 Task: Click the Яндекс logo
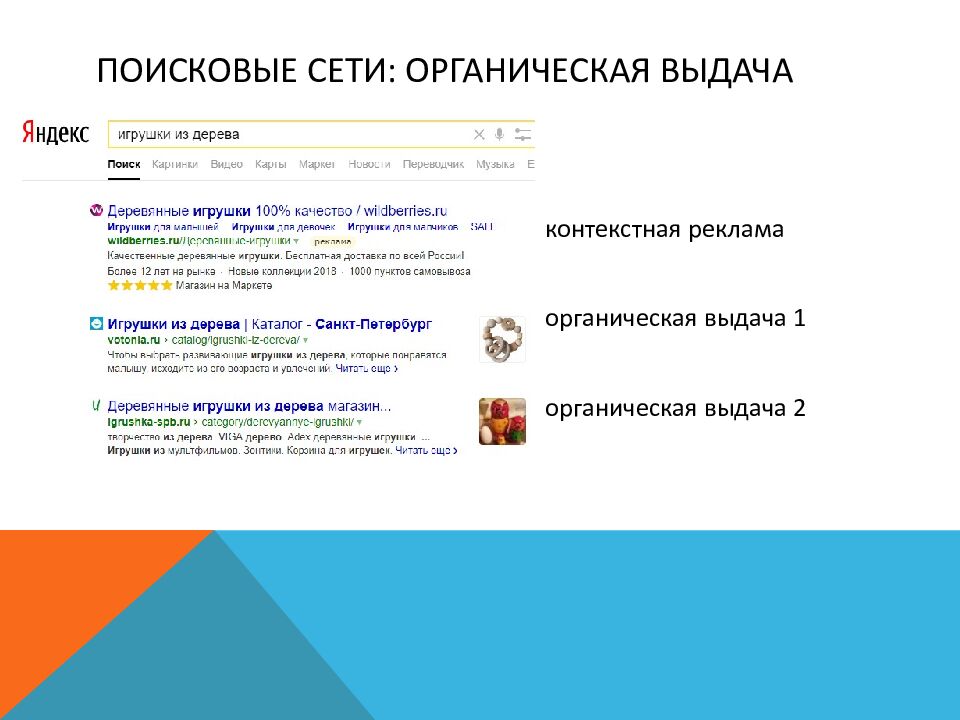tap(56, 134)
